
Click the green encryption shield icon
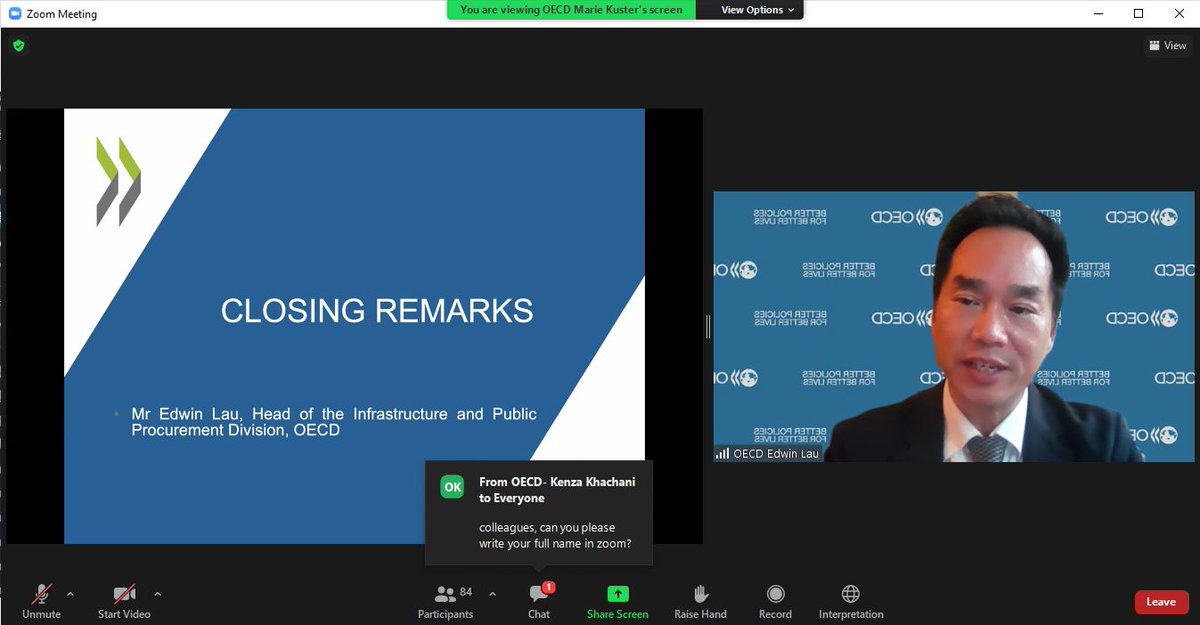point(18,45)
